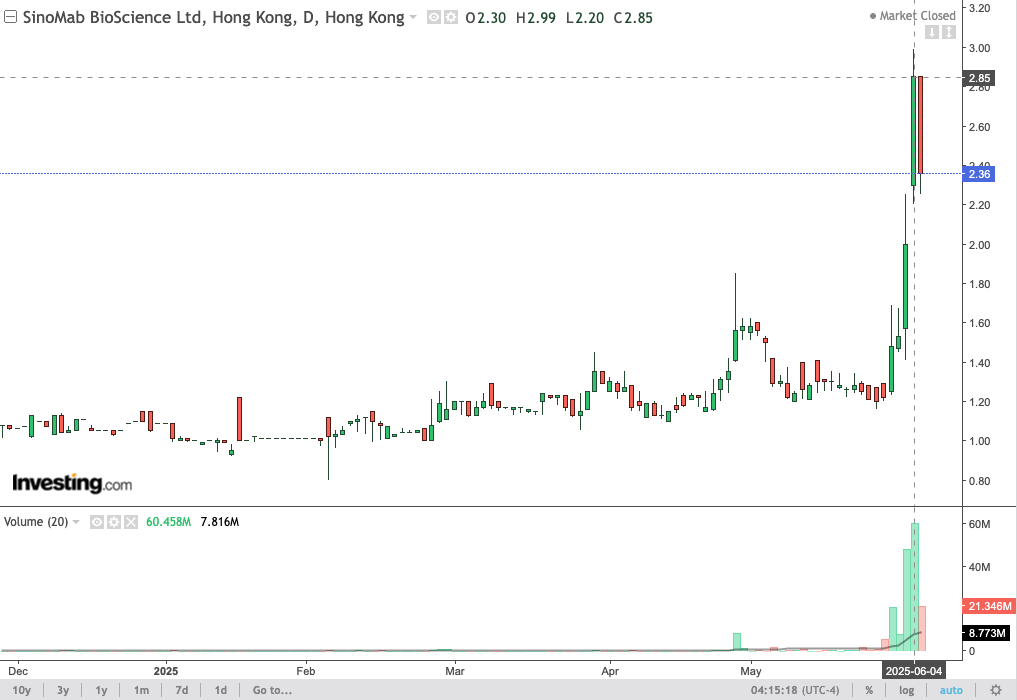This screenshot has height=700, width=1017.
Task: Open dropdown arrow beside symbol title
Action: pyautogui.click(x=413, y=18)
